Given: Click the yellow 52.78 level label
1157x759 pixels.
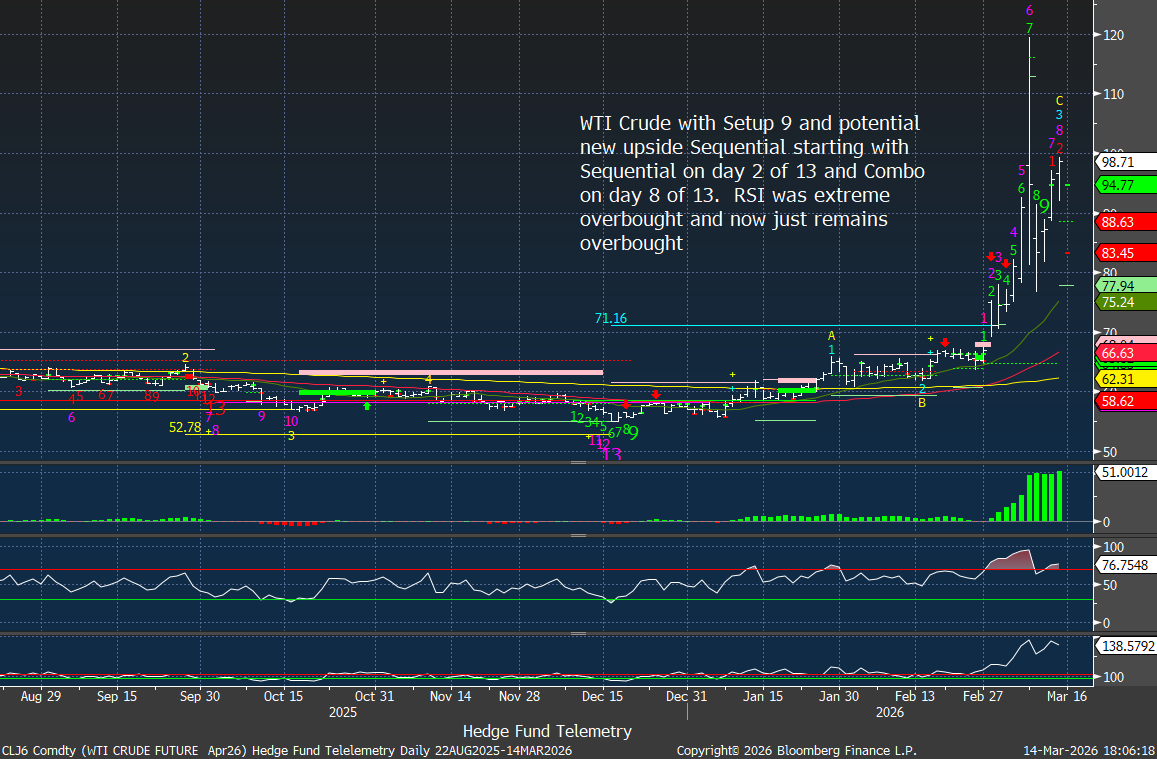Looking at the screenshot, I should point(185,427).
